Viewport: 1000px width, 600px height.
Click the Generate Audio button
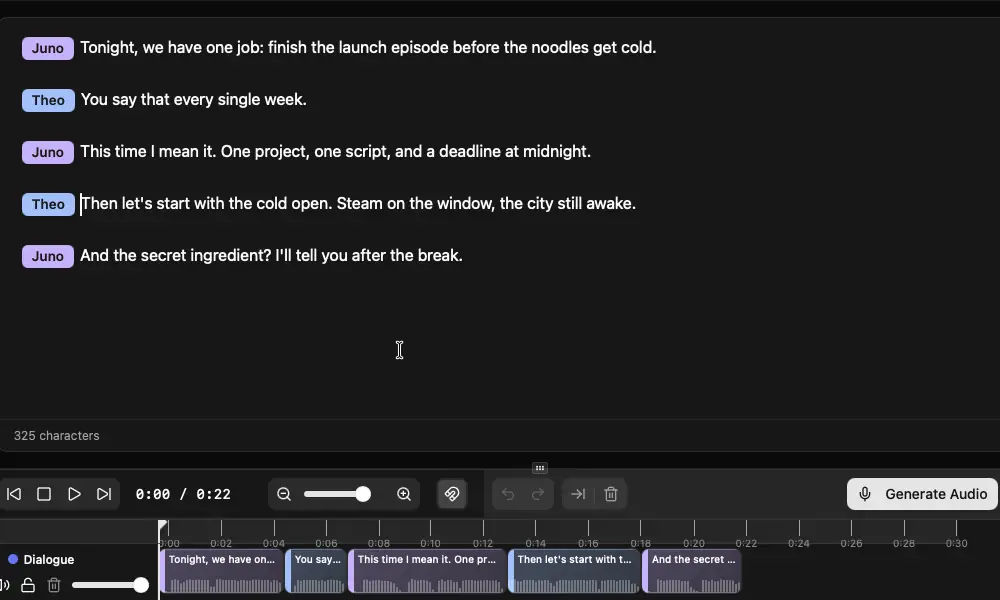(x=922, y=494)
